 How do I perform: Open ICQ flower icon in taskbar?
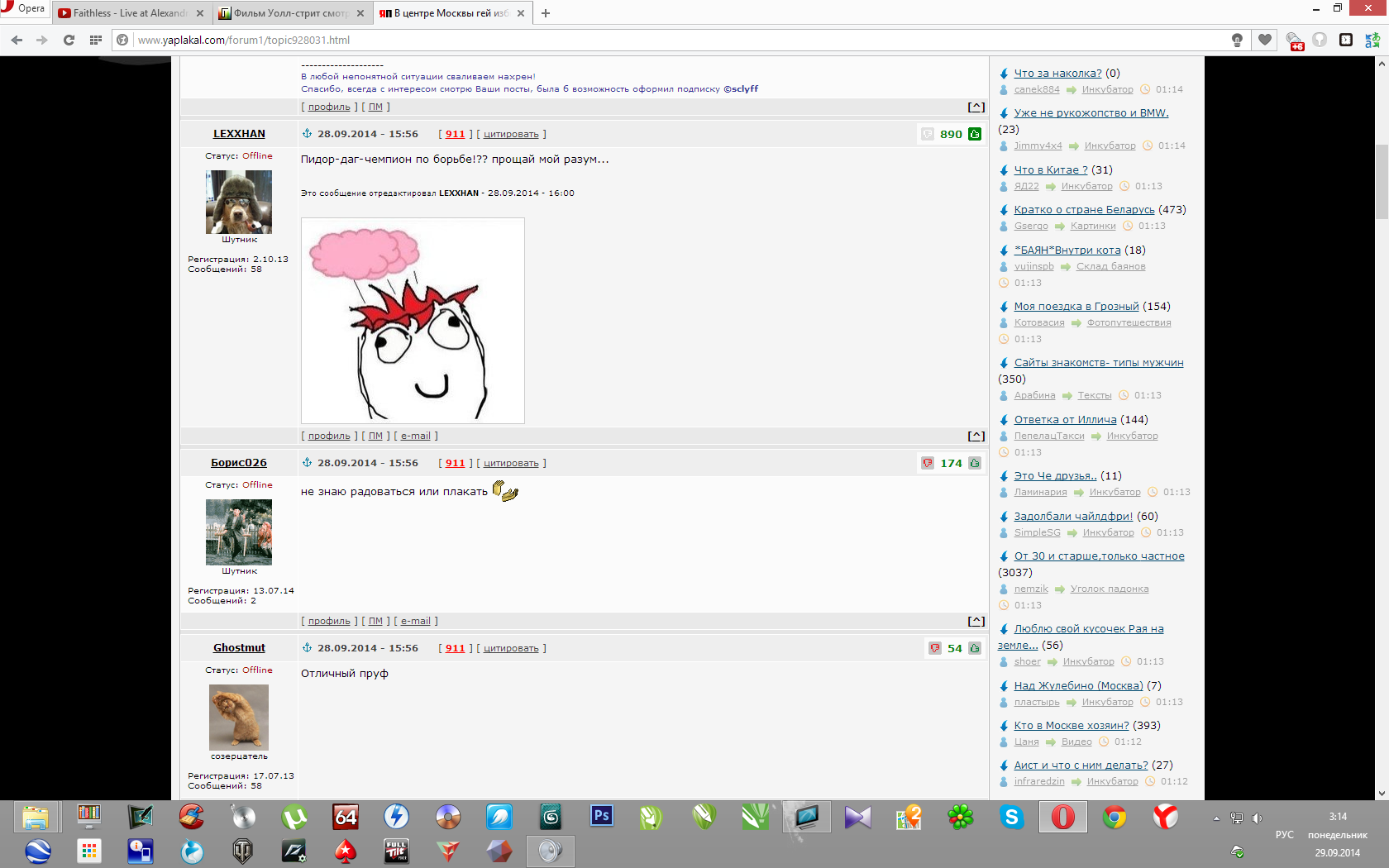[x=961, y=818]
